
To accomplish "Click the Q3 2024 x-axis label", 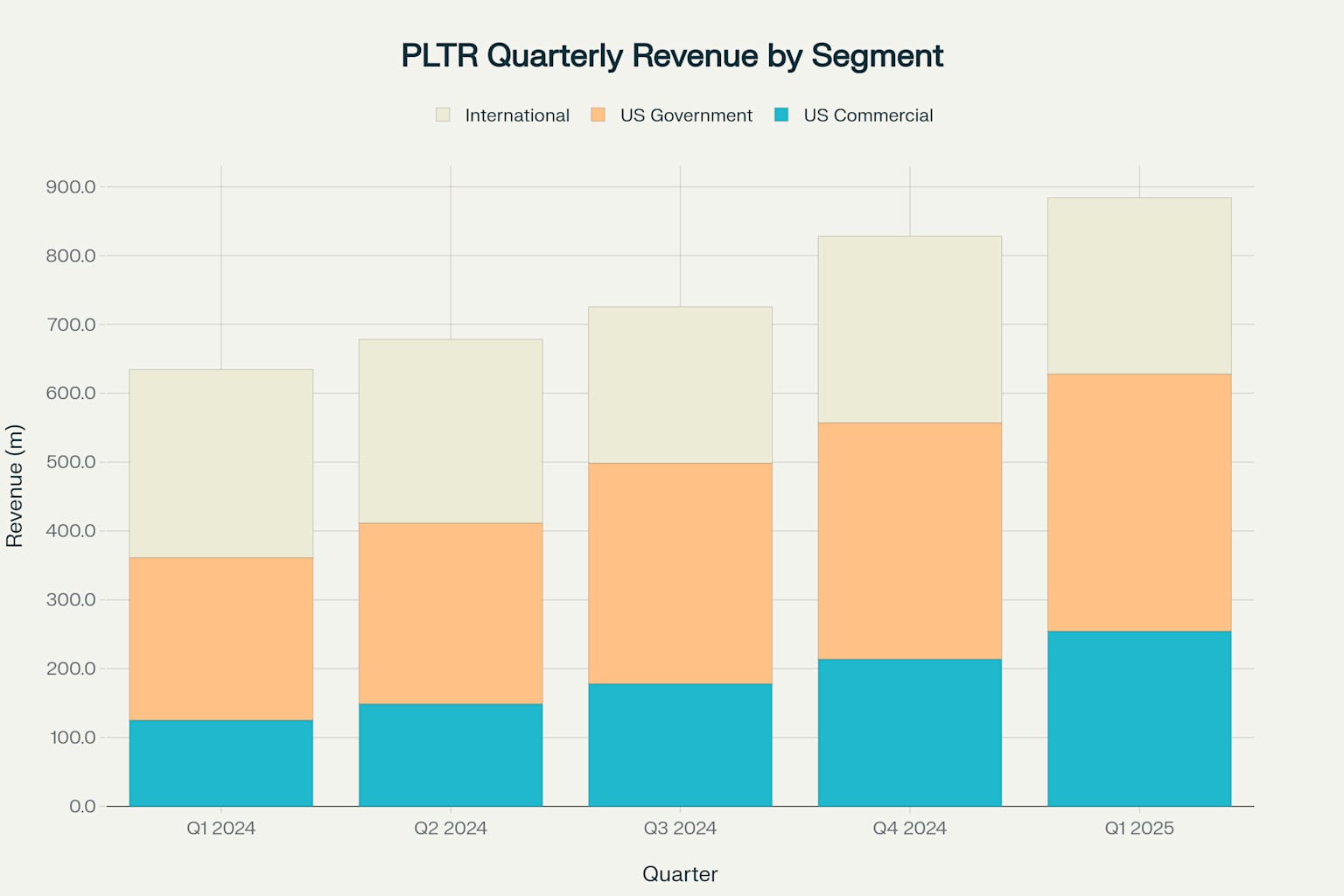I will point(680,828).
